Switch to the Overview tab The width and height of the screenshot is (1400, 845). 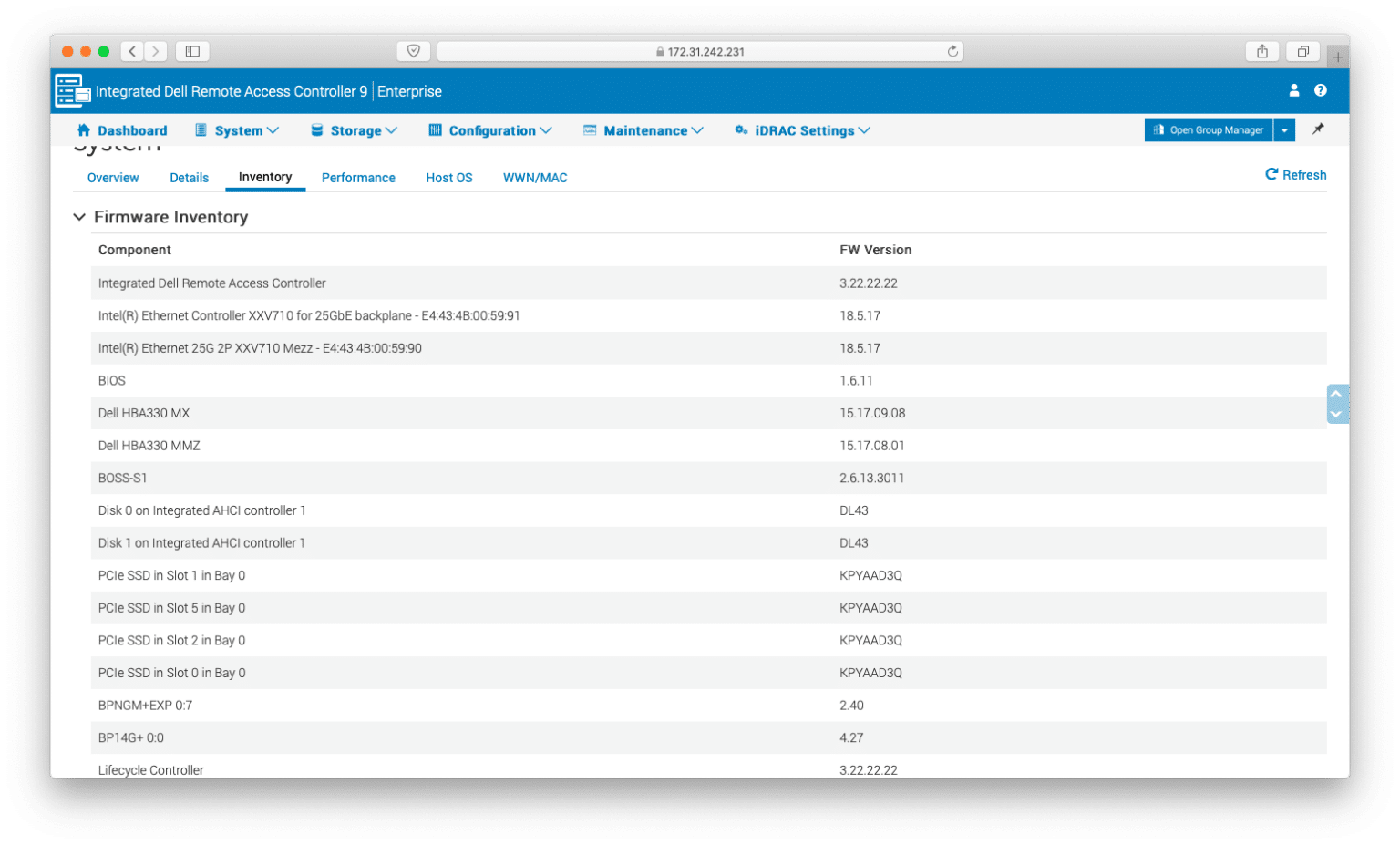click(113, 178)
